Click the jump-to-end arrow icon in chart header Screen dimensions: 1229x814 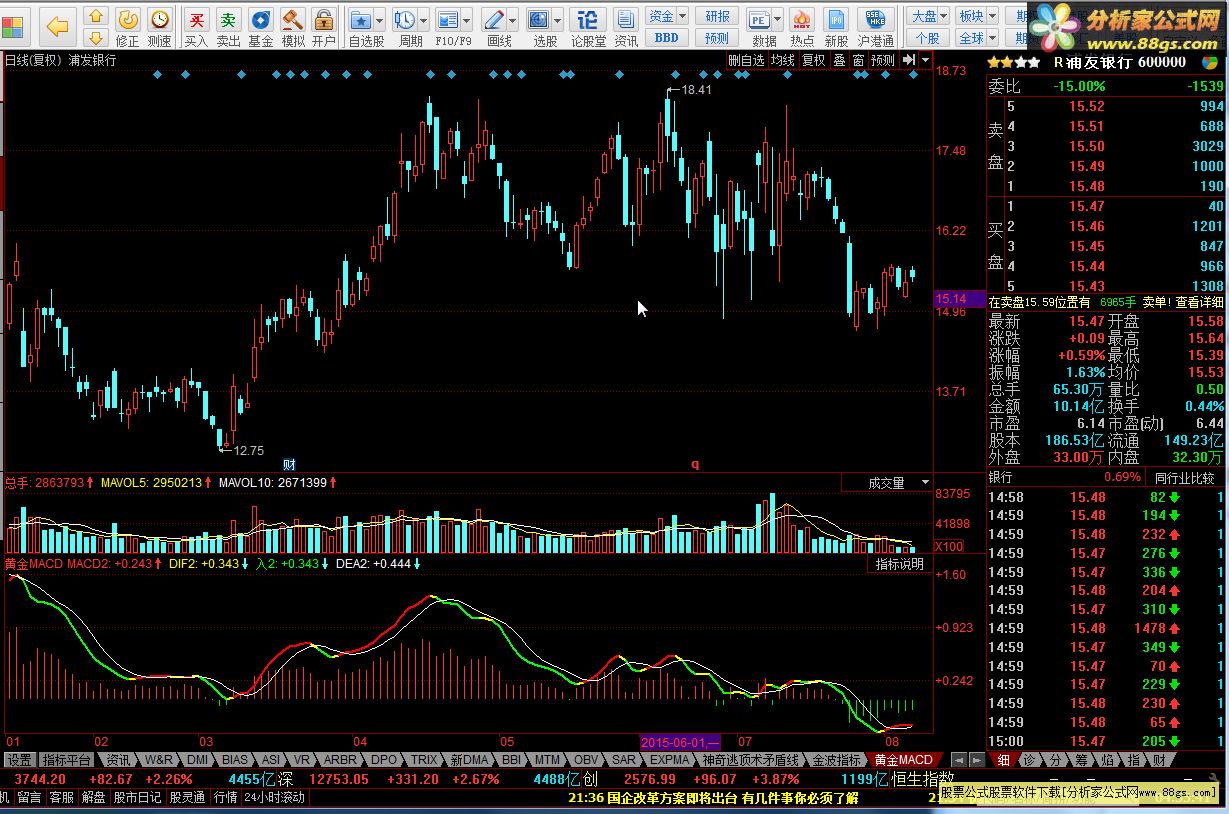tap(909, 60)
